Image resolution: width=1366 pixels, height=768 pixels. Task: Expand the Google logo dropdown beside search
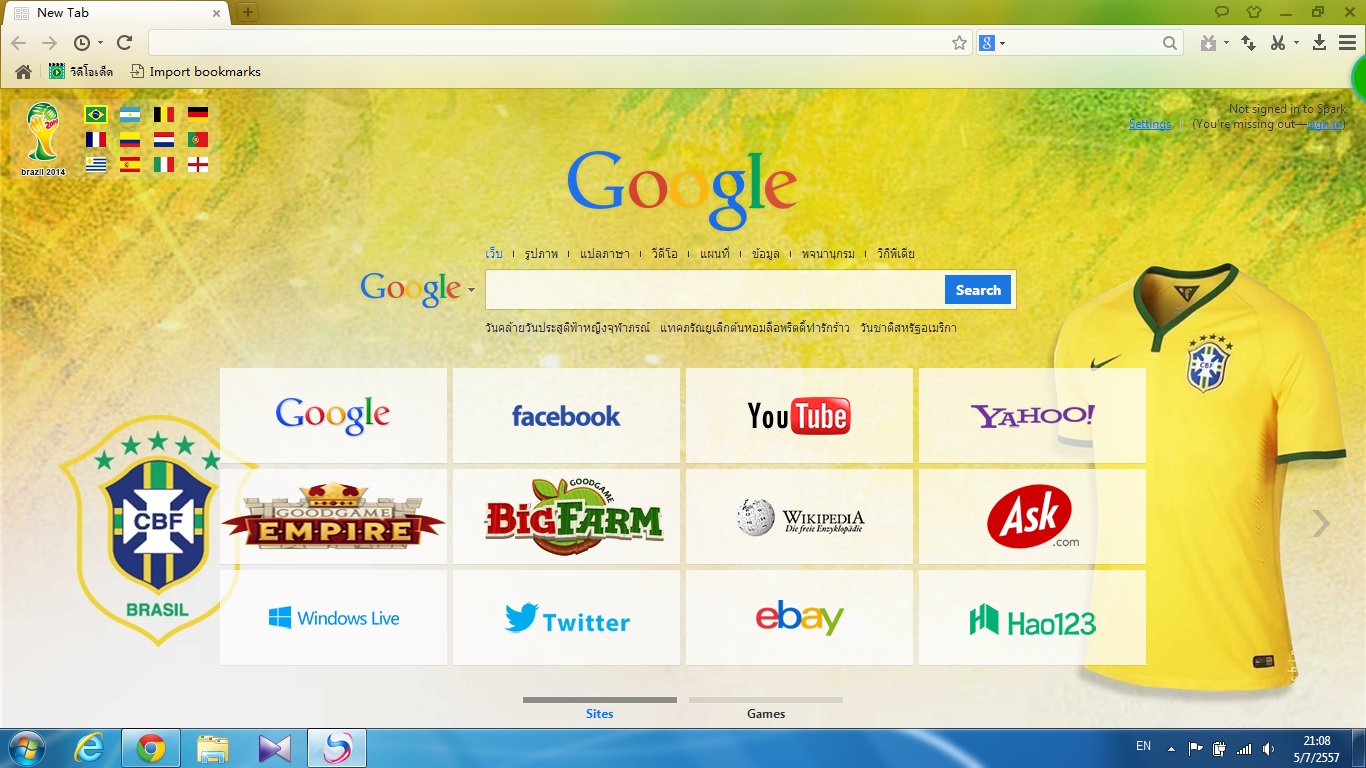coord(471,290)
